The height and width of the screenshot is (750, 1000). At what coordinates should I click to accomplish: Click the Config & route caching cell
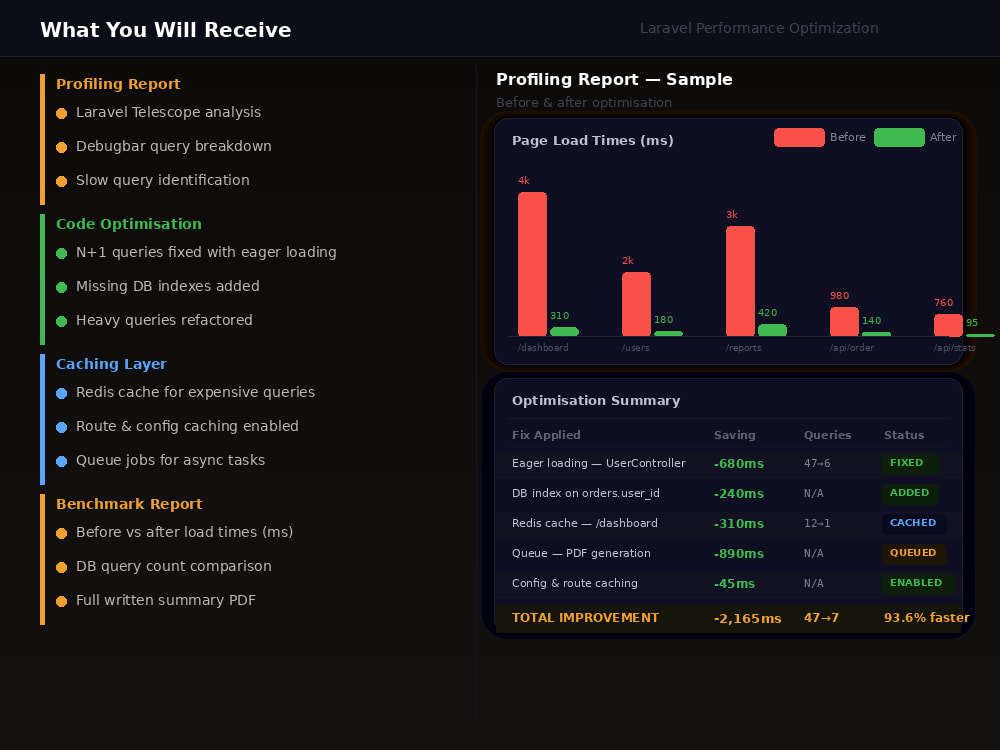point(575,583)
